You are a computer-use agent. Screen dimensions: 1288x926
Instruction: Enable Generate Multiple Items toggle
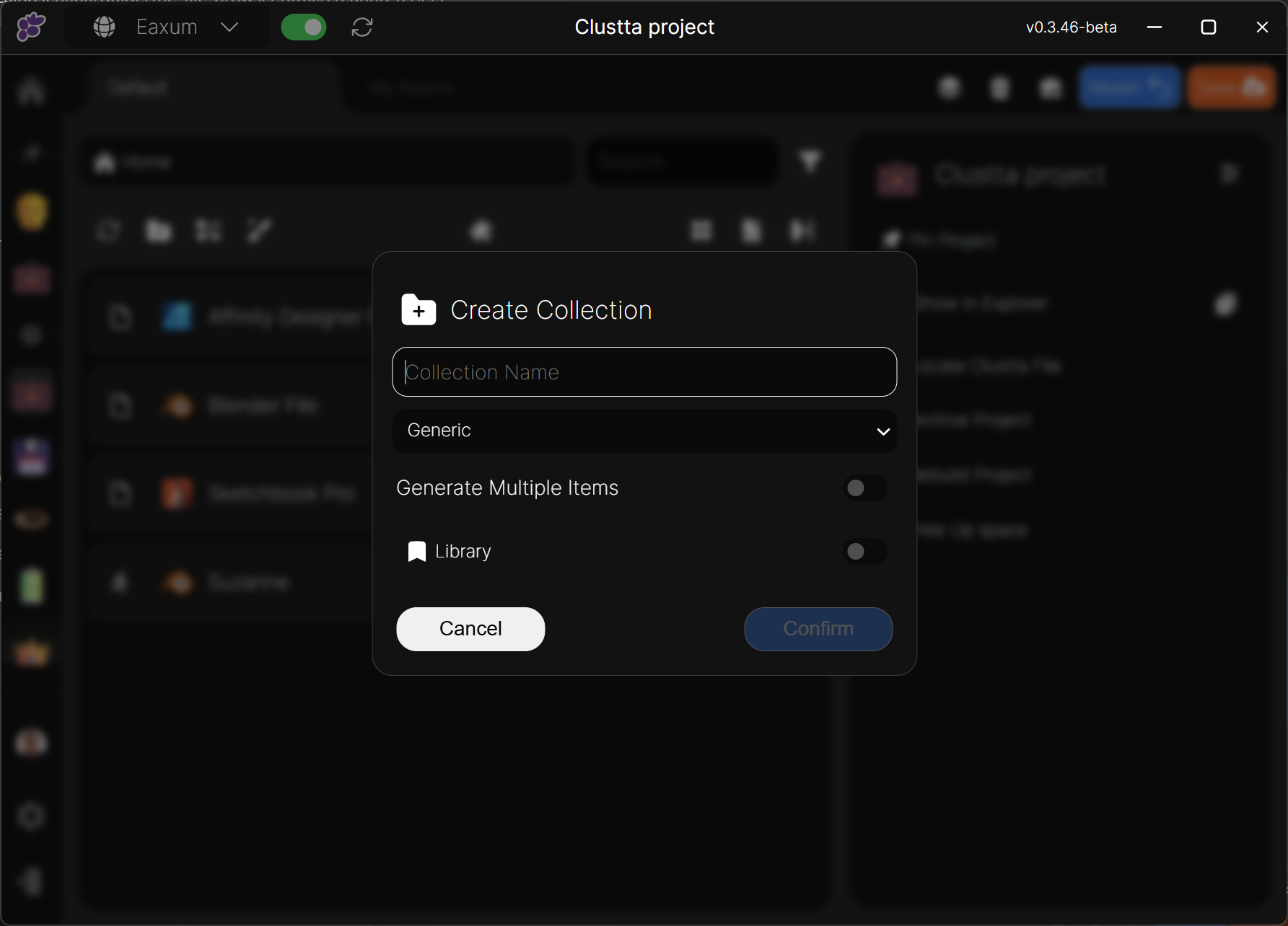864,488
